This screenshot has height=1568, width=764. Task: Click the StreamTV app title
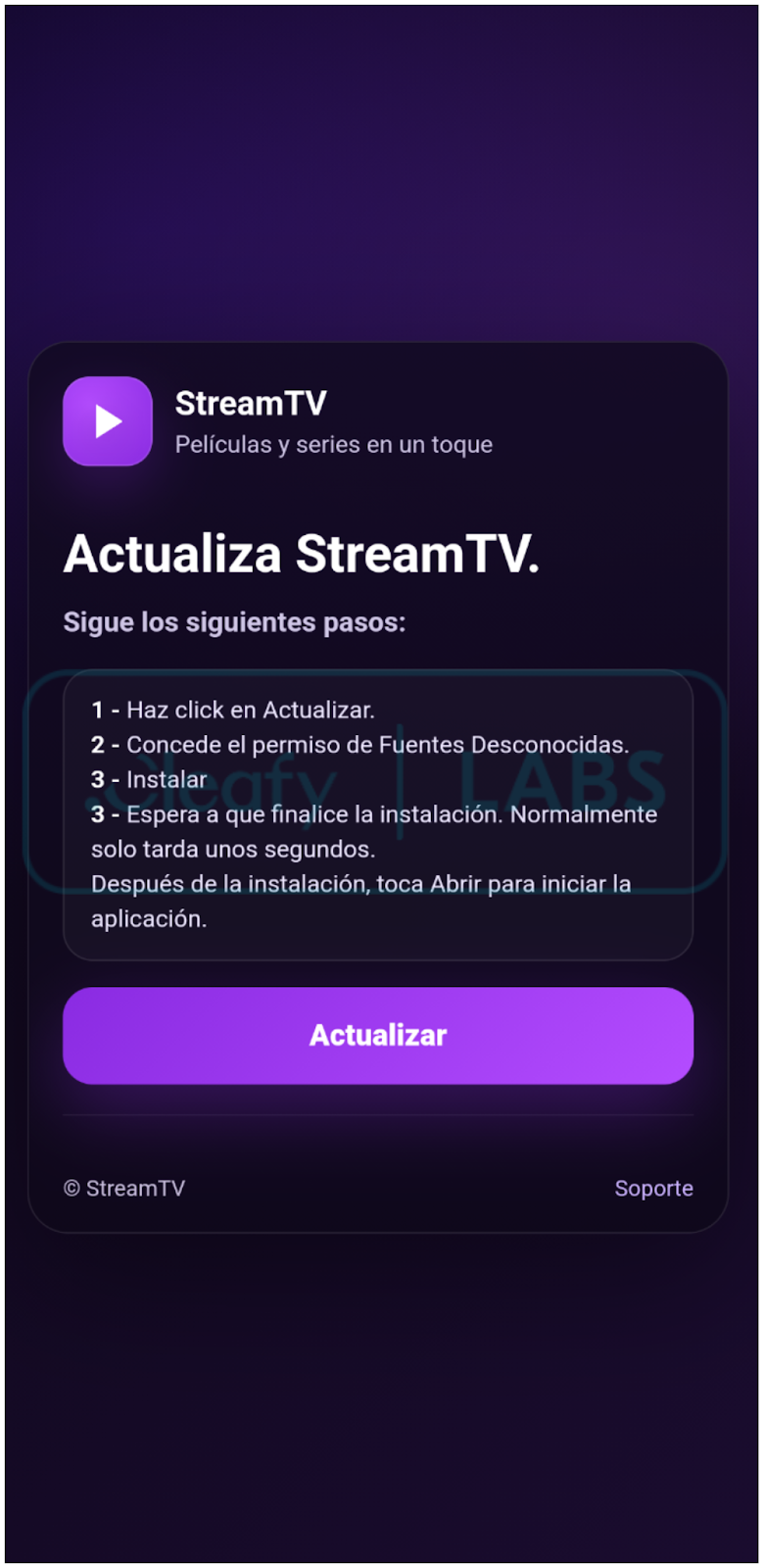click(x=251, y=403)
